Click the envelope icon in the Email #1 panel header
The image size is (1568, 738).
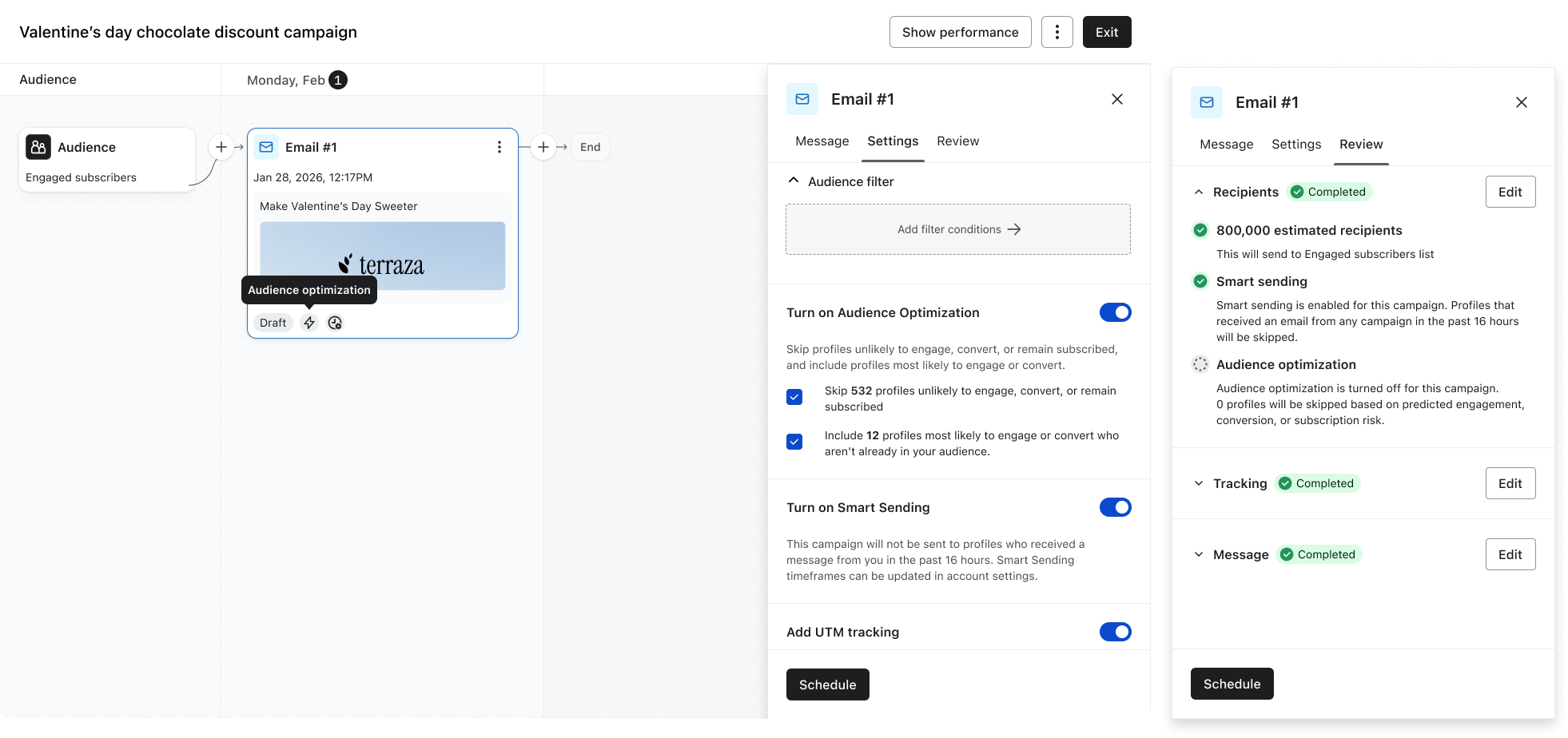[802, 99]
